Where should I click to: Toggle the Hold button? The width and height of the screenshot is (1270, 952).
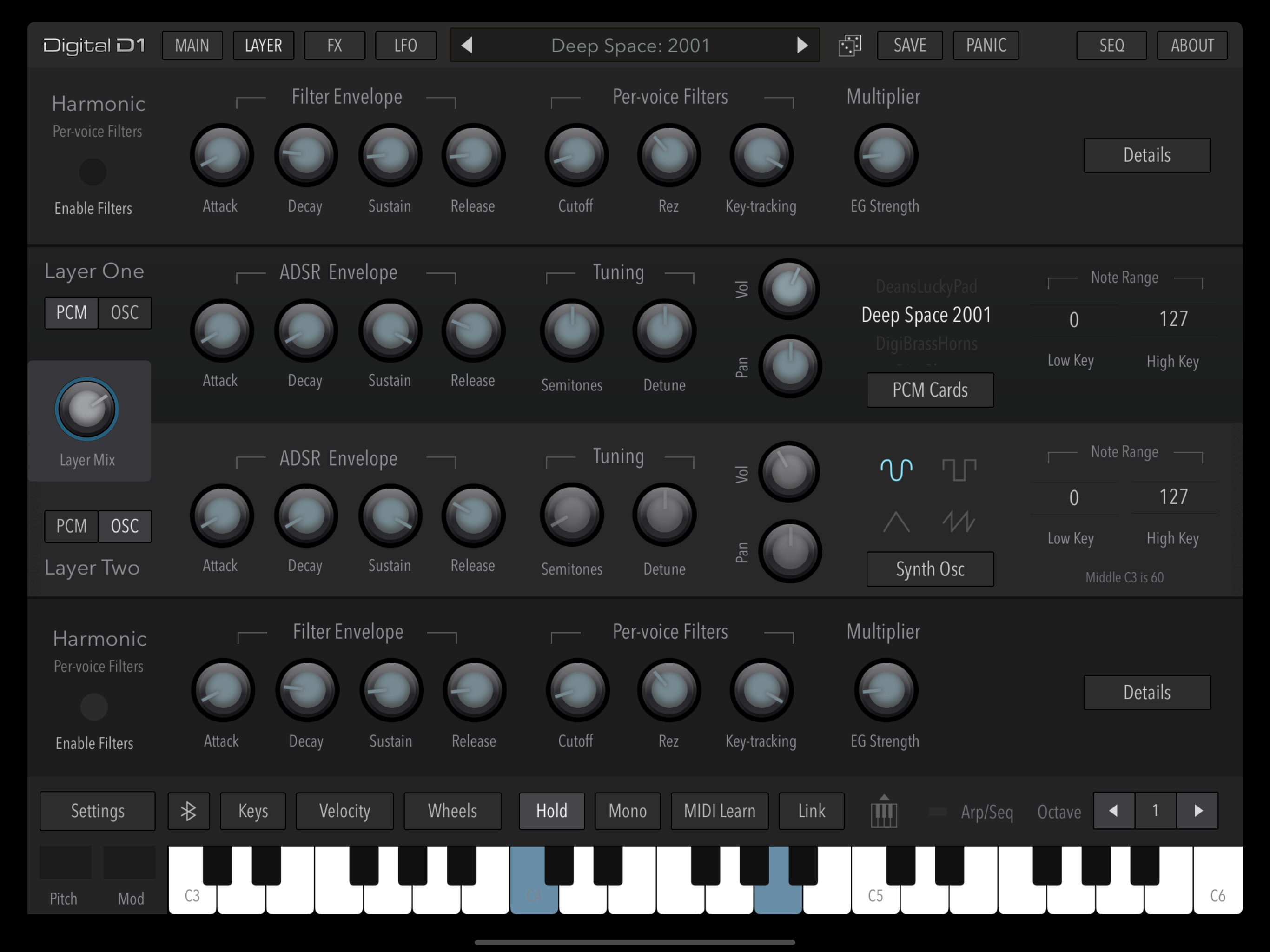(x=552, y=811)
